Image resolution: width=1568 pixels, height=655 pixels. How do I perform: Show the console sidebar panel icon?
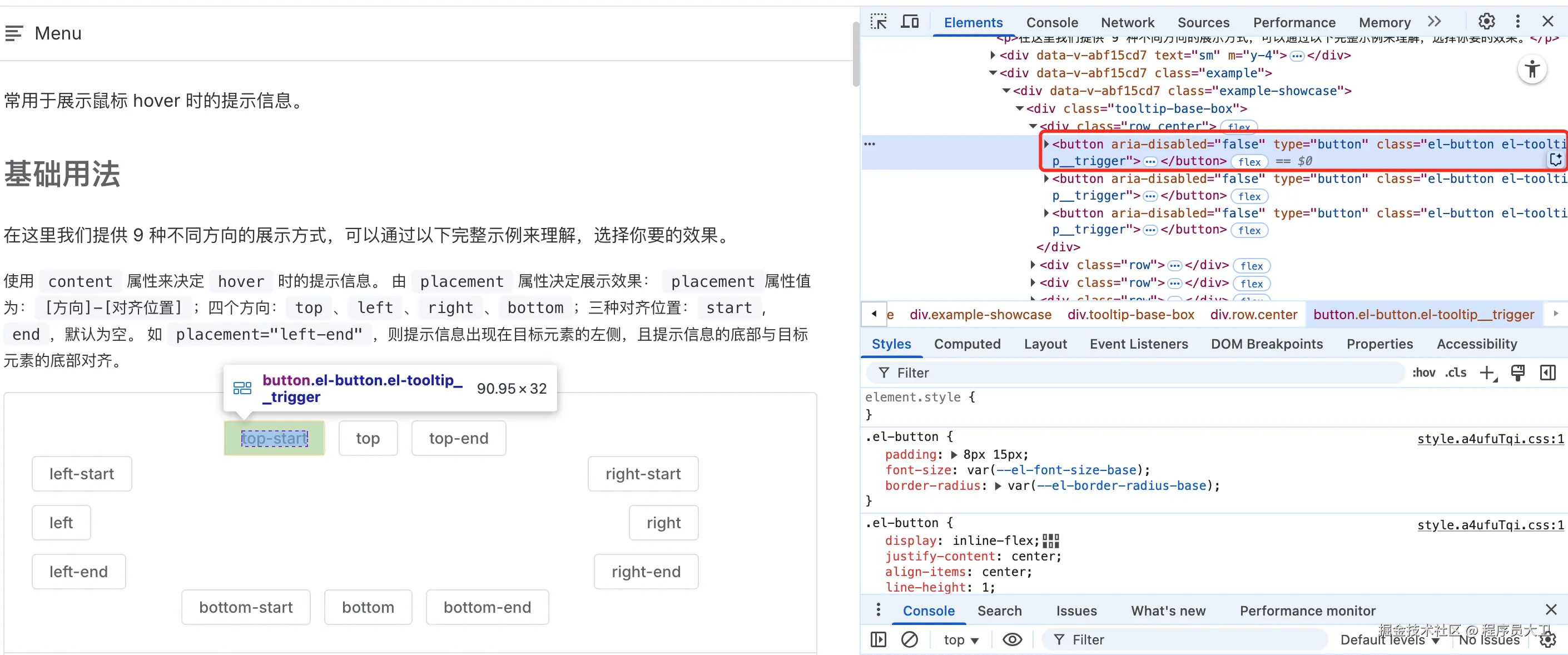pos(879,640)
